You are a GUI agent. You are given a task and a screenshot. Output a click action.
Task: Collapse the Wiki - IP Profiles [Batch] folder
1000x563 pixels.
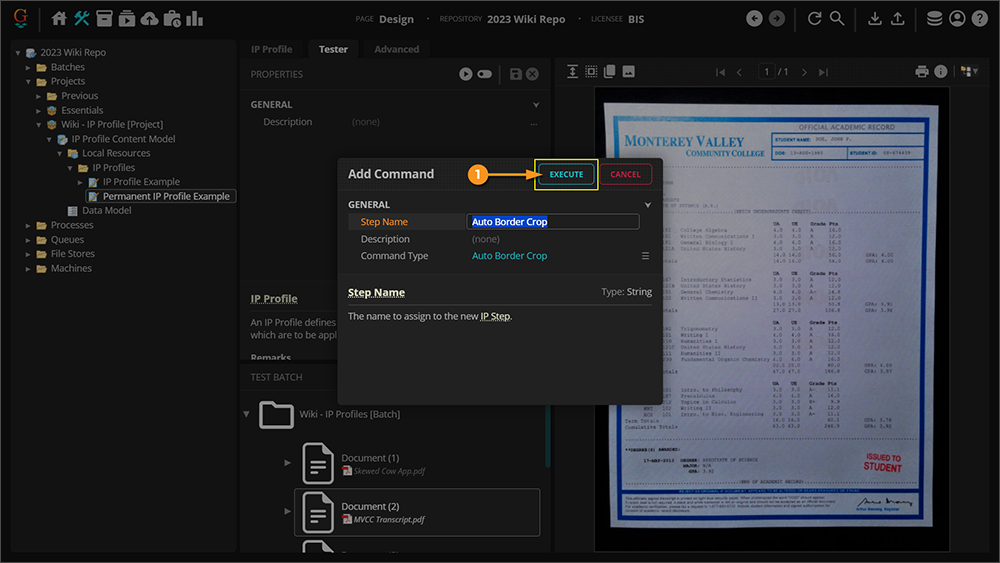click(246, 414)
